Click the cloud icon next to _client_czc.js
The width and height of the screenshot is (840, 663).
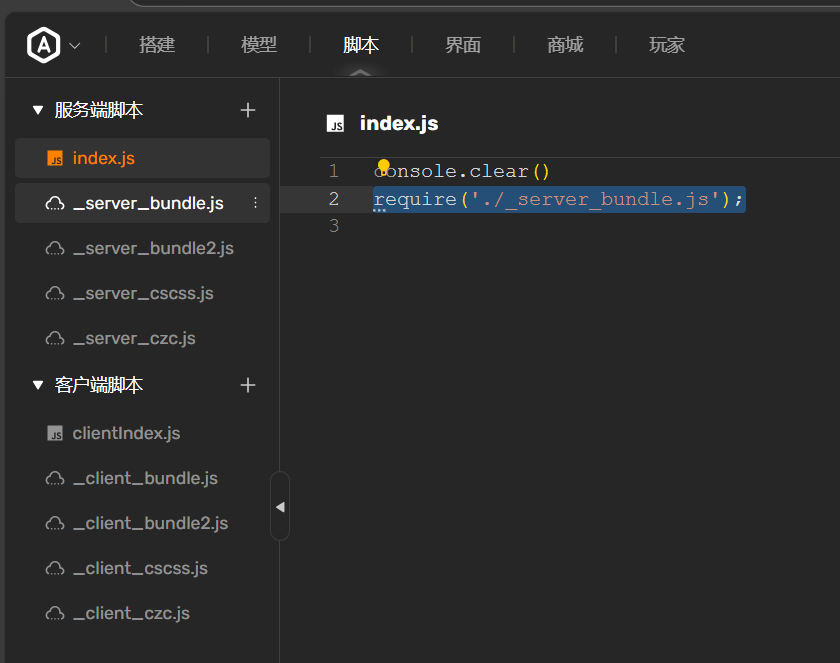click(x=55, y=613)
